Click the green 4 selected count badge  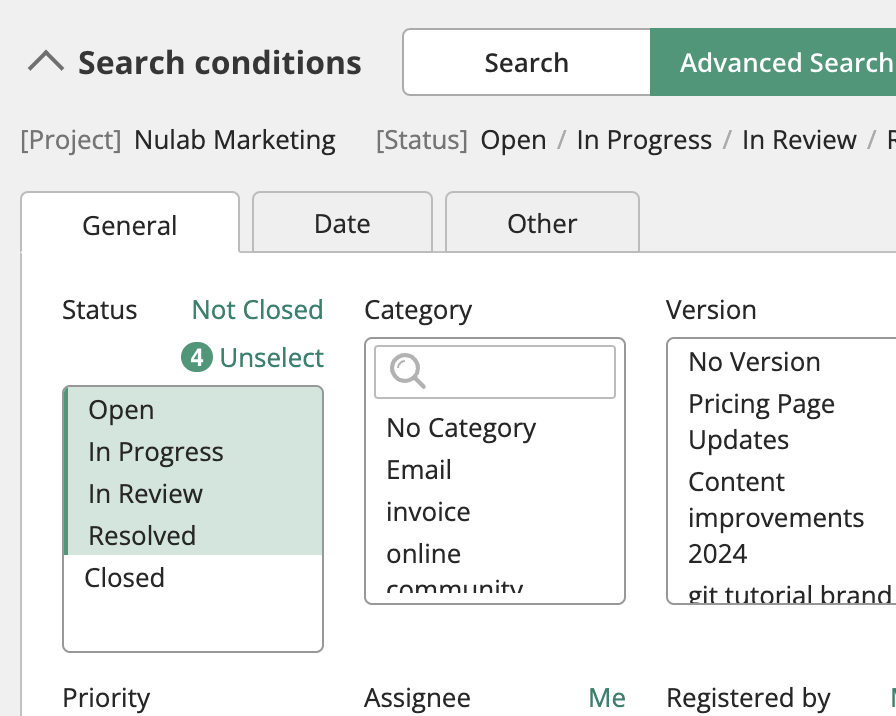coord(197,357)
